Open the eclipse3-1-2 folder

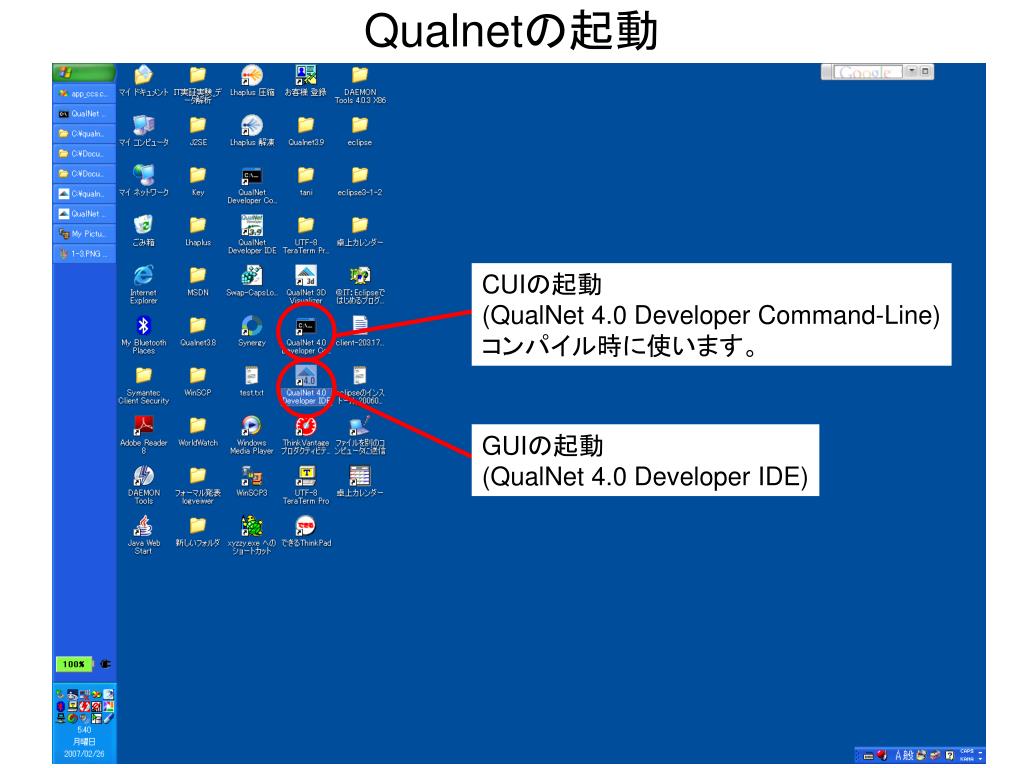(x=360, y=181)
